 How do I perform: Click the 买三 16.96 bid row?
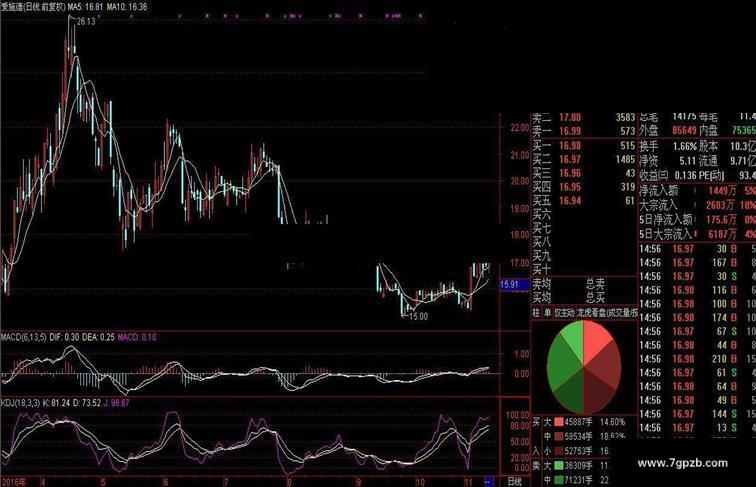click(x=584, y=173)
